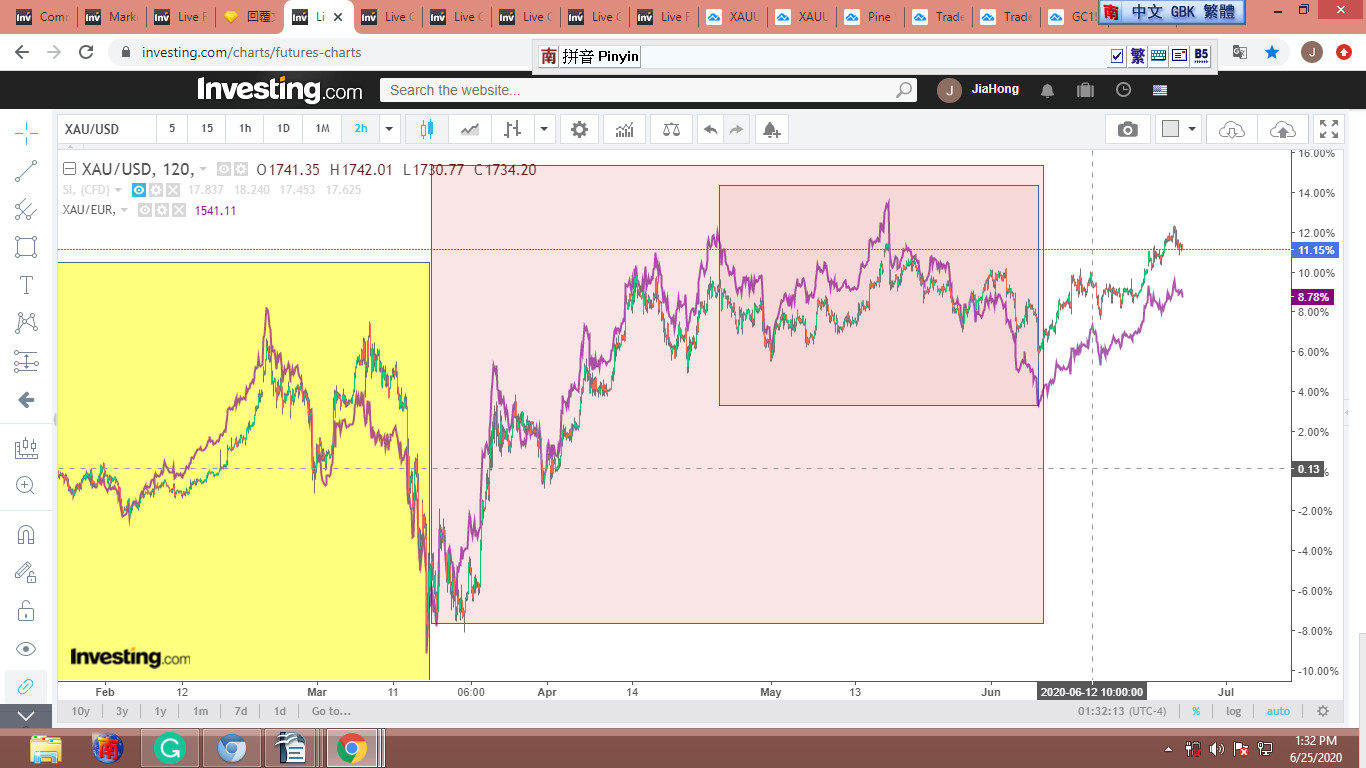Image resolution: width=1366 pixels, height=768 pixels.
Task: Click the Go to... button
Action: (331, 711)
